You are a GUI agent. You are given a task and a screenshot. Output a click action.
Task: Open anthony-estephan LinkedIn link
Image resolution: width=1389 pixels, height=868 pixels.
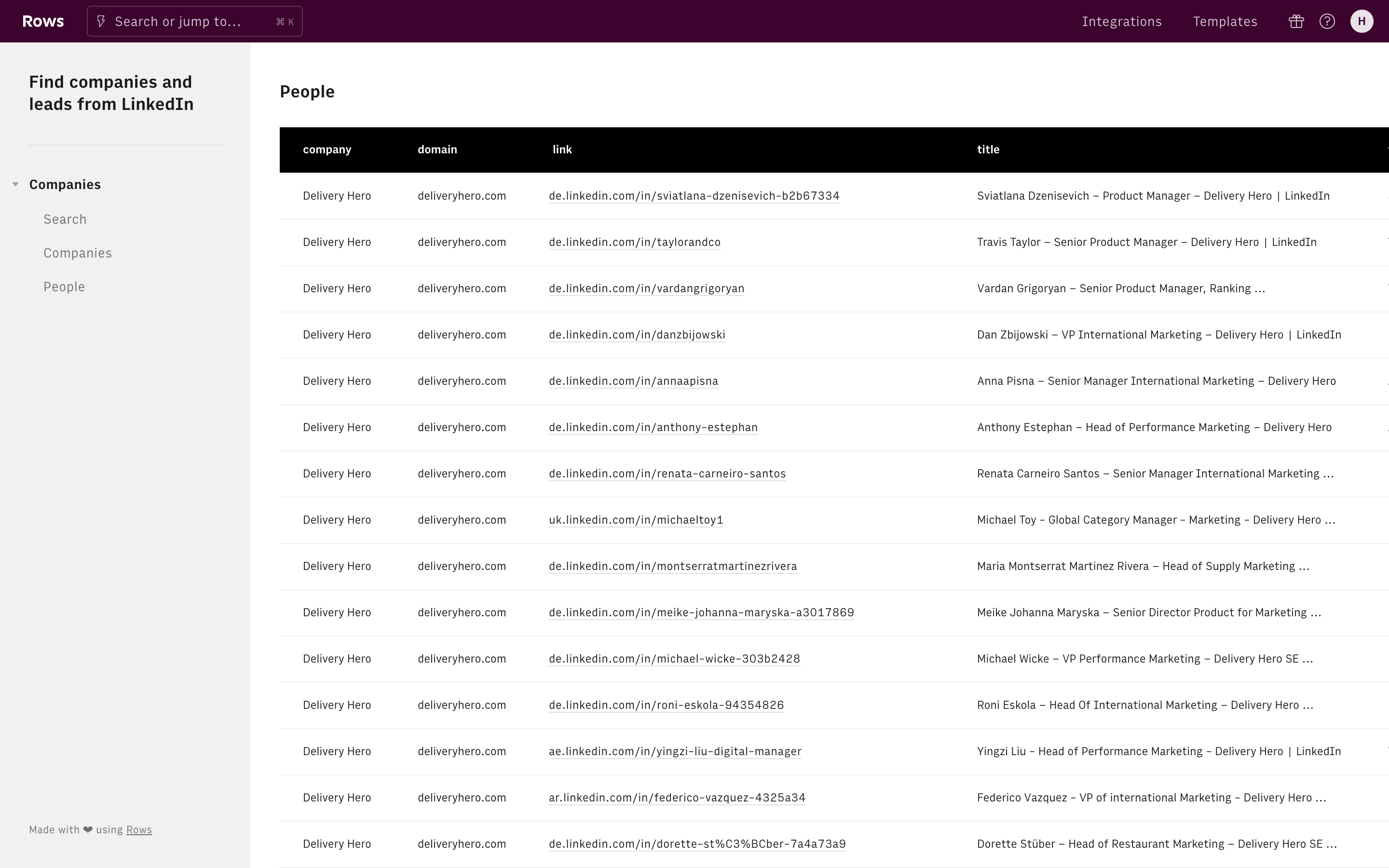pos(653,427)
